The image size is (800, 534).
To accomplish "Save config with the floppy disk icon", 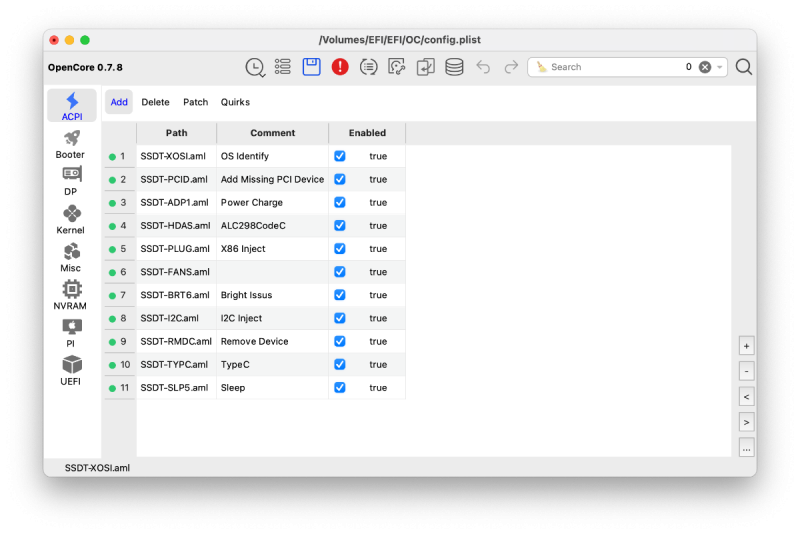I will [311, 67].
